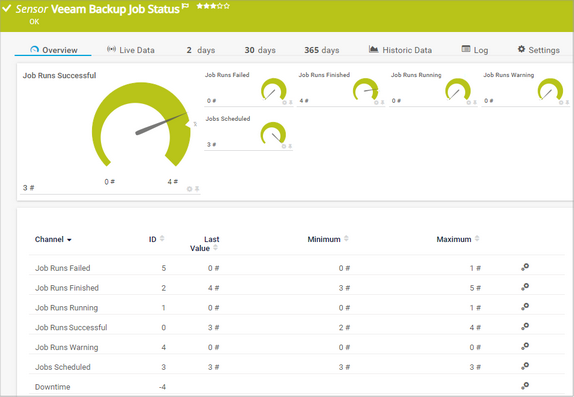Sort table by Minimum column
The height and width of the screenshot is (397, 574).
[x=328, y=239]
